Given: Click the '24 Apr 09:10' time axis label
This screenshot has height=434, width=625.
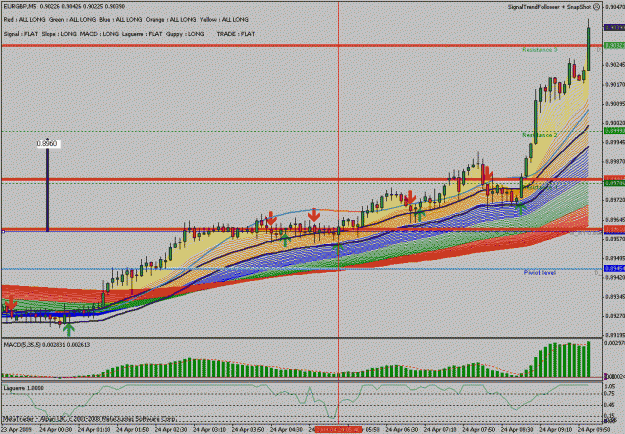Looking at the screenshot, I should [x=556, y=430].
